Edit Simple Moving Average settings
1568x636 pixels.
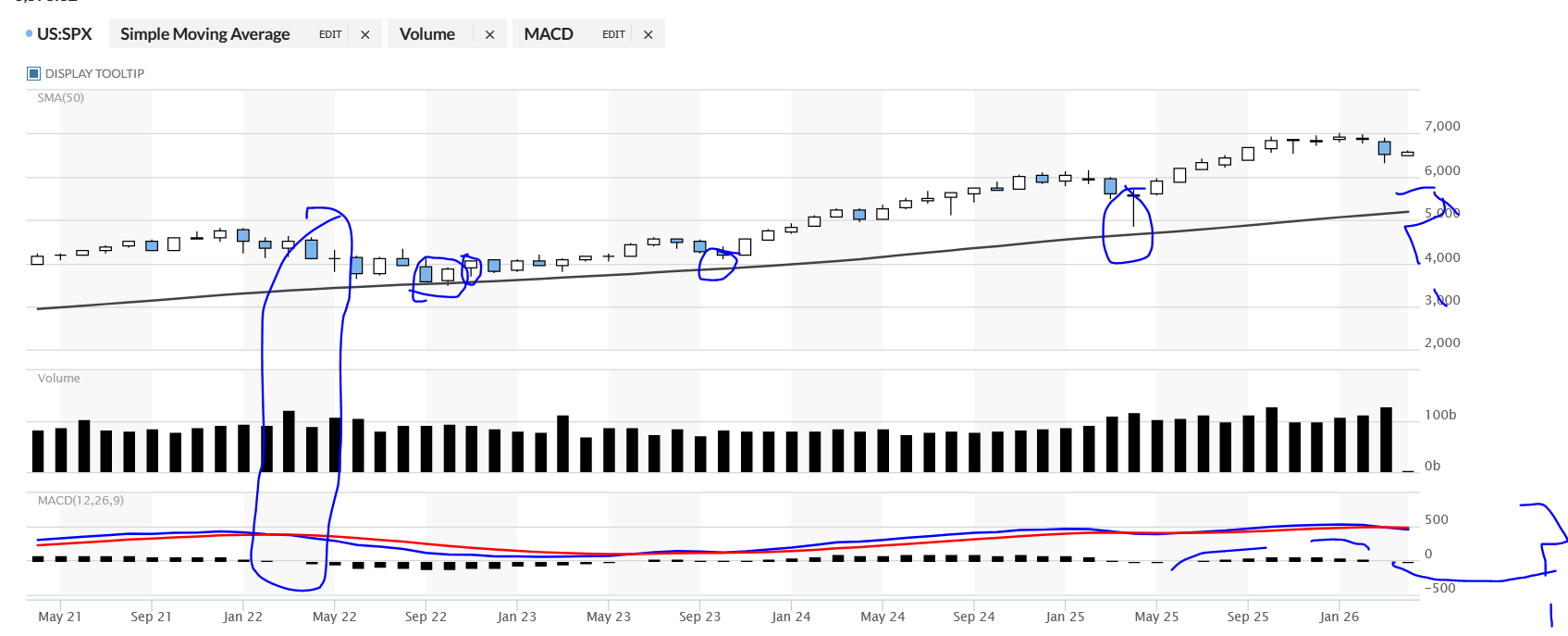coord(330,34)
